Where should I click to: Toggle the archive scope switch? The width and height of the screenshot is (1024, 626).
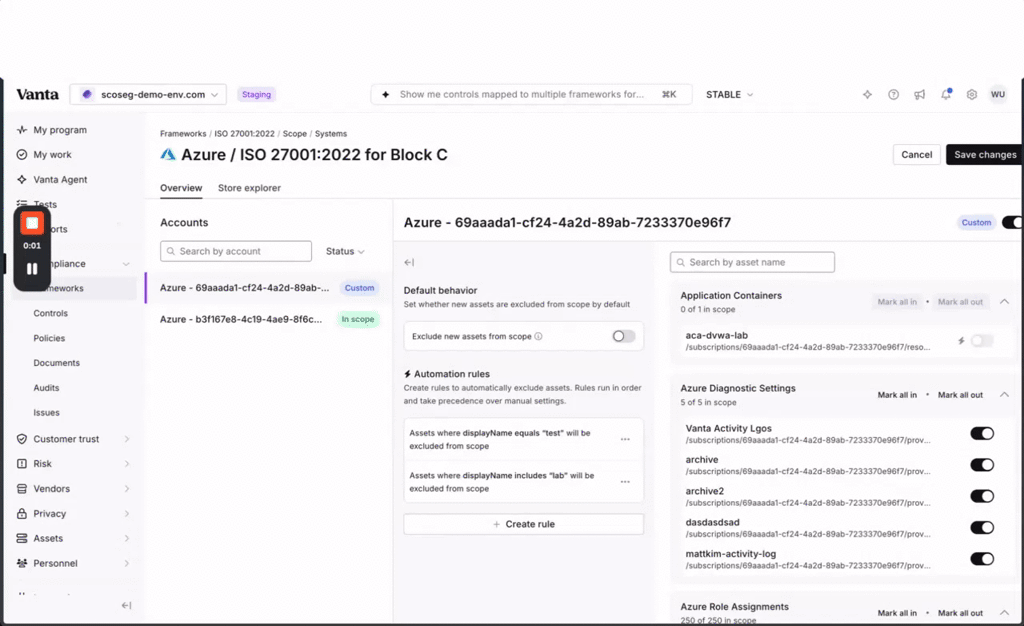click(982, 465)
